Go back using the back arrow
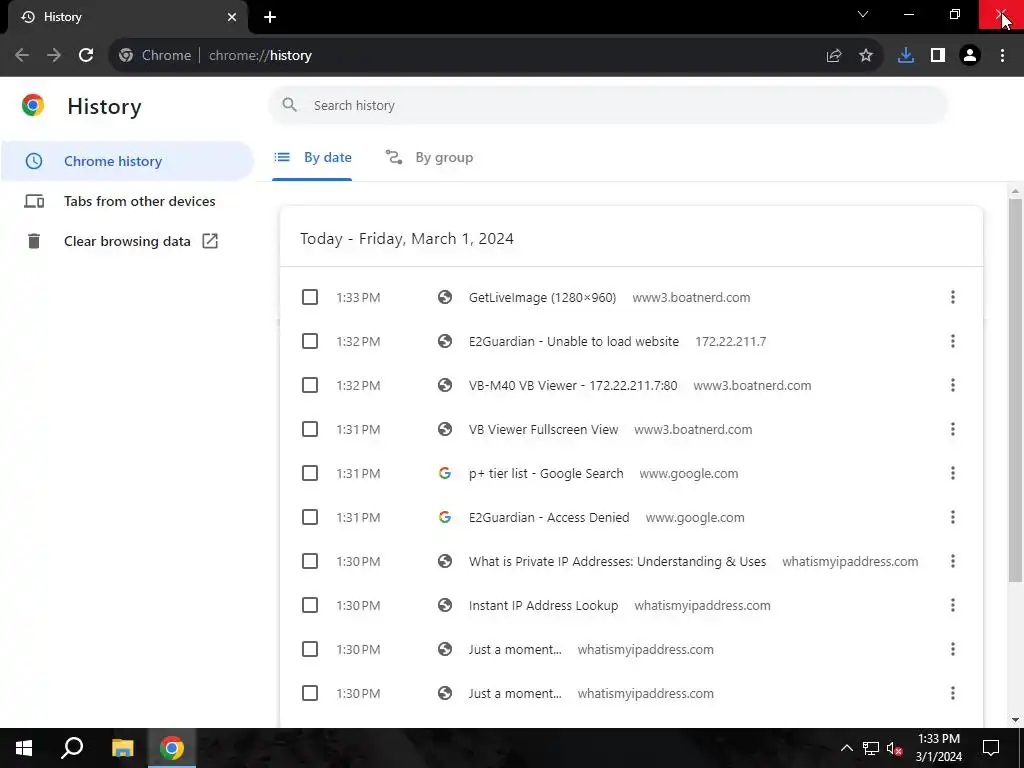The image size is (1024, 768). (x=22, y=56)
